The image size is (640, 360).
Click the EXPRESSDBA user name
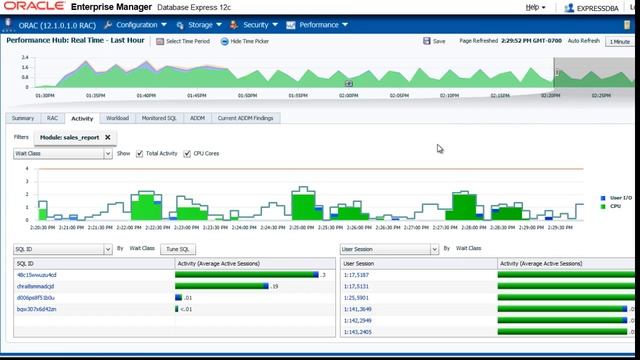(598, 8)
